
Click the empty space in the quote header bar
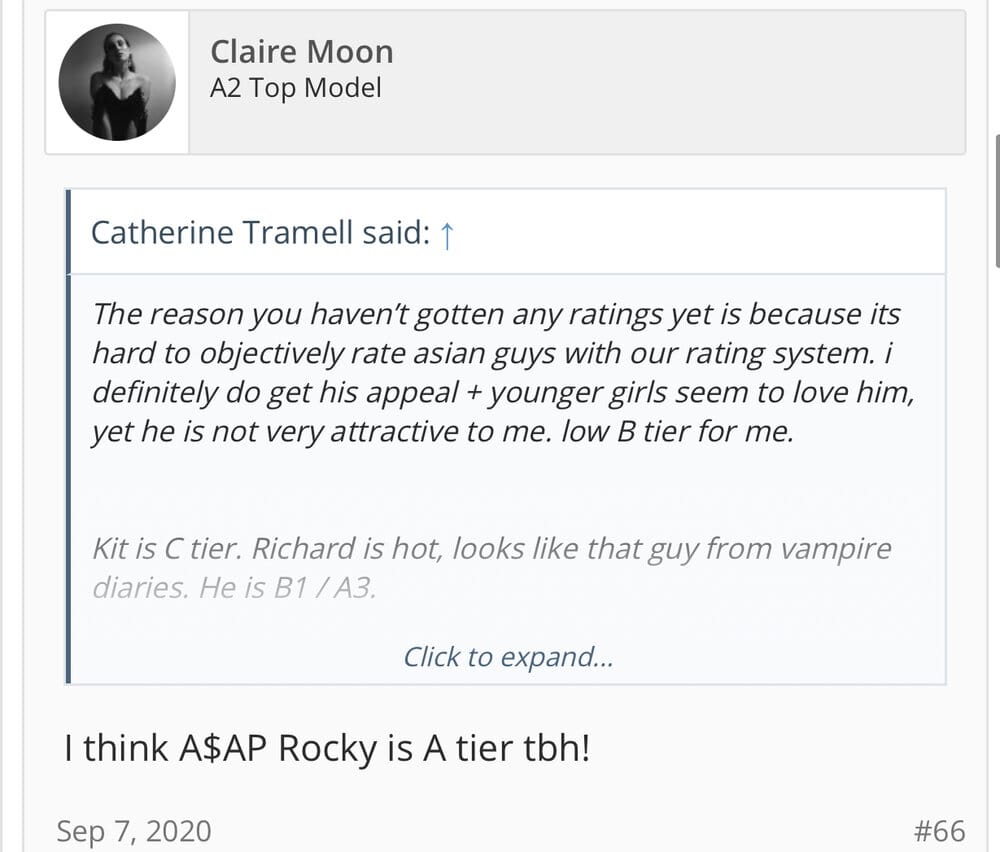pos(700,234)
